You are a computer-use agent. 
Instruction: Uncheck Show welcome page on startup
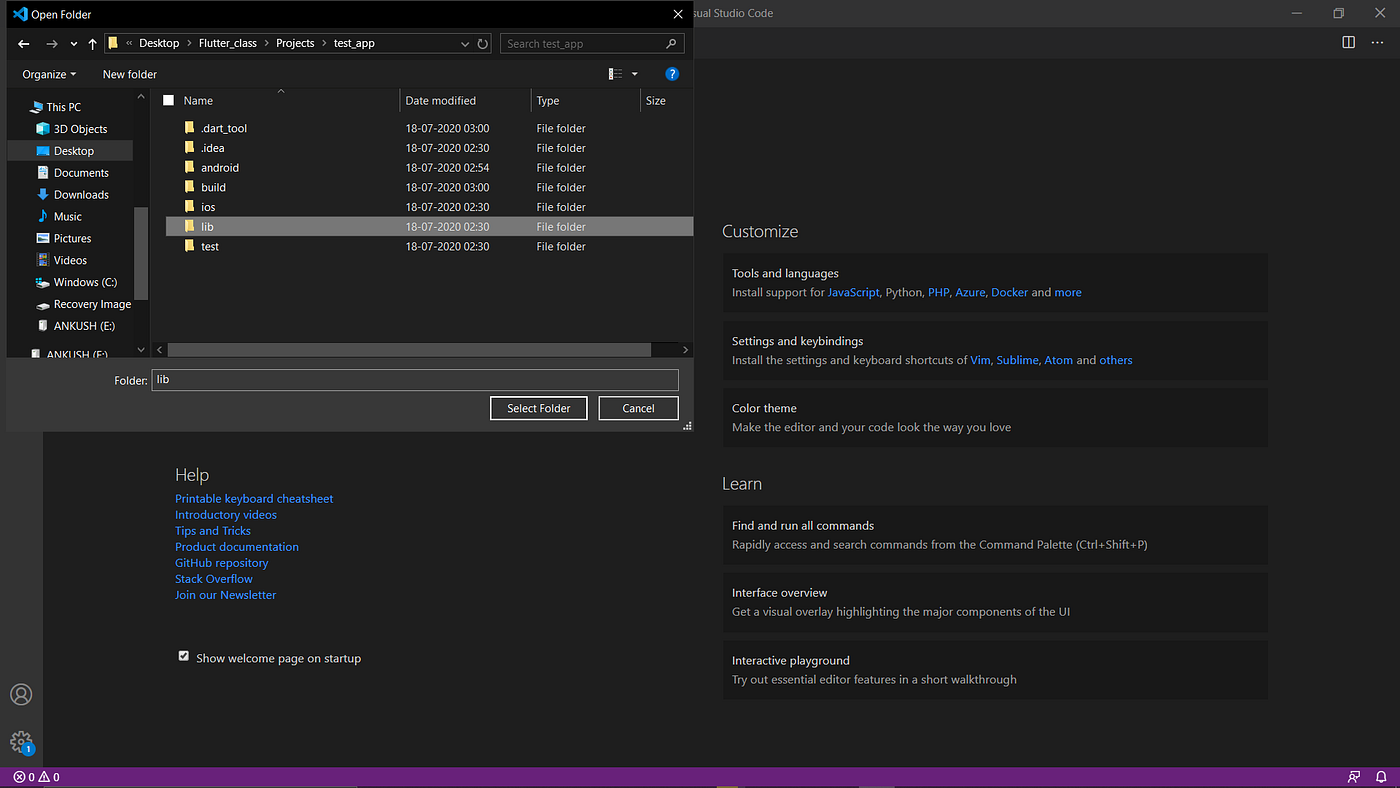click(184, 655)
